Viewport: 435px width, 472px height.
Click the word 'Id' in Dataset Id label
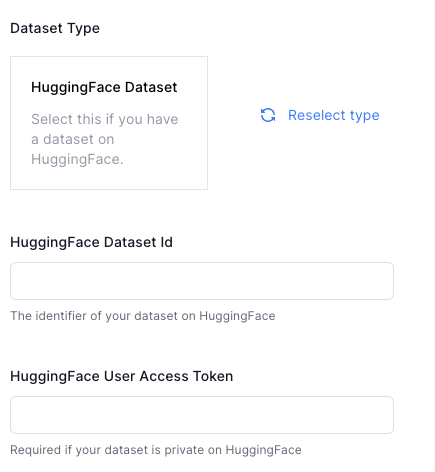coord(166,242)
